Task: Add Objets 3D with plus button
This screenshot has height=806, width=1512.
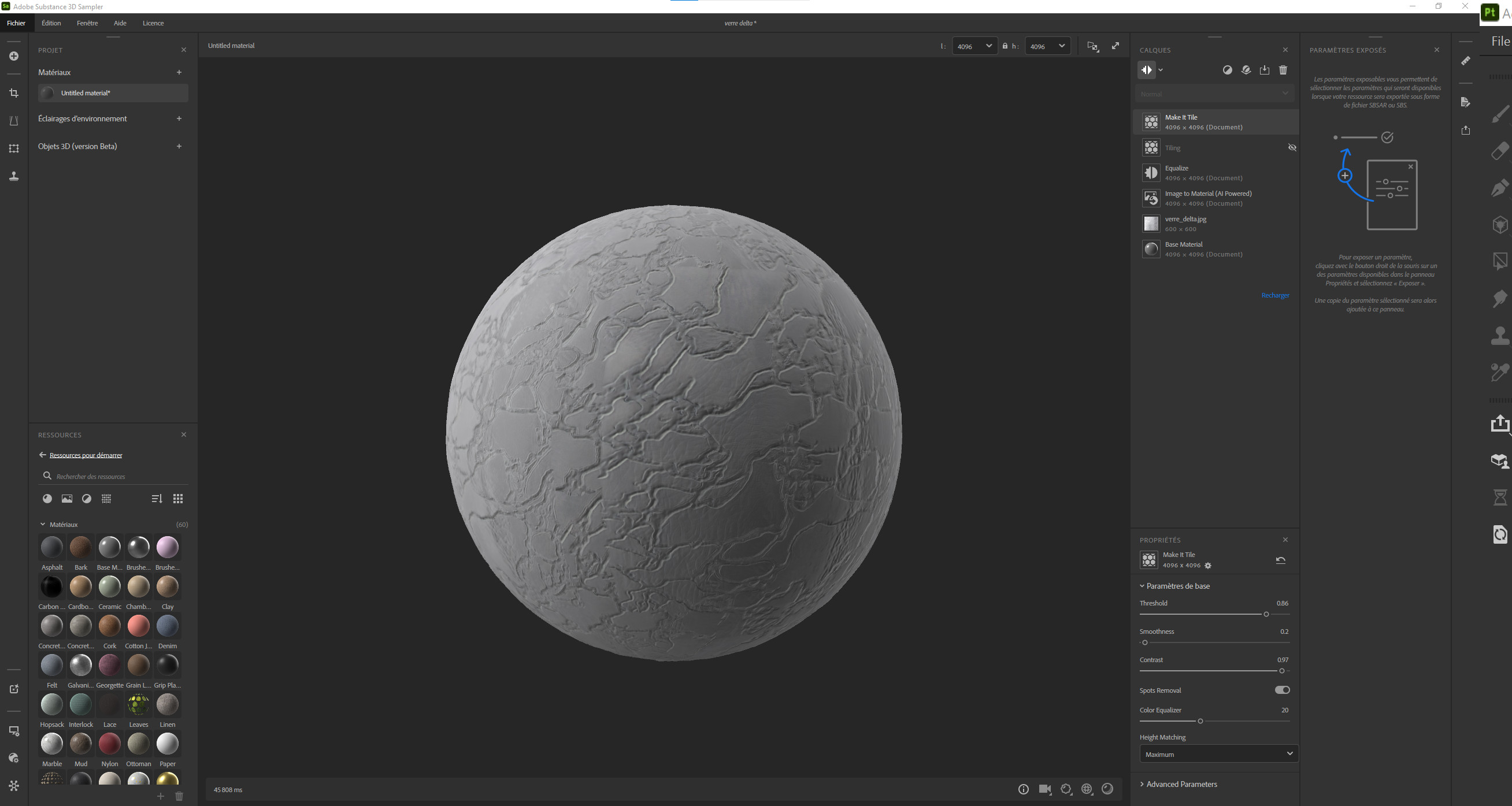Action: coord(179,146)
